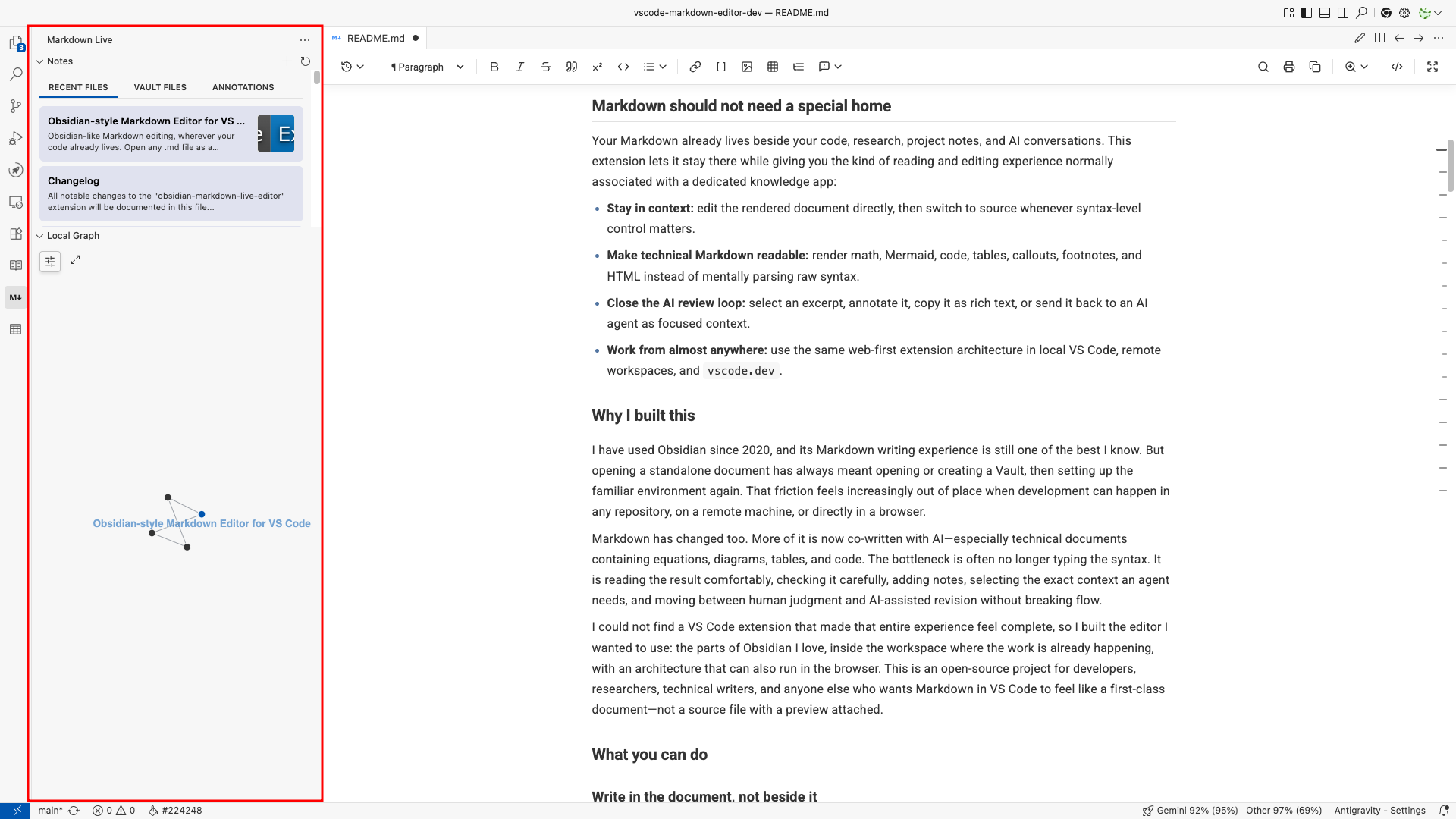Insert a hyperlink
The image size is (1456, 819).
(x=695, y=67)
